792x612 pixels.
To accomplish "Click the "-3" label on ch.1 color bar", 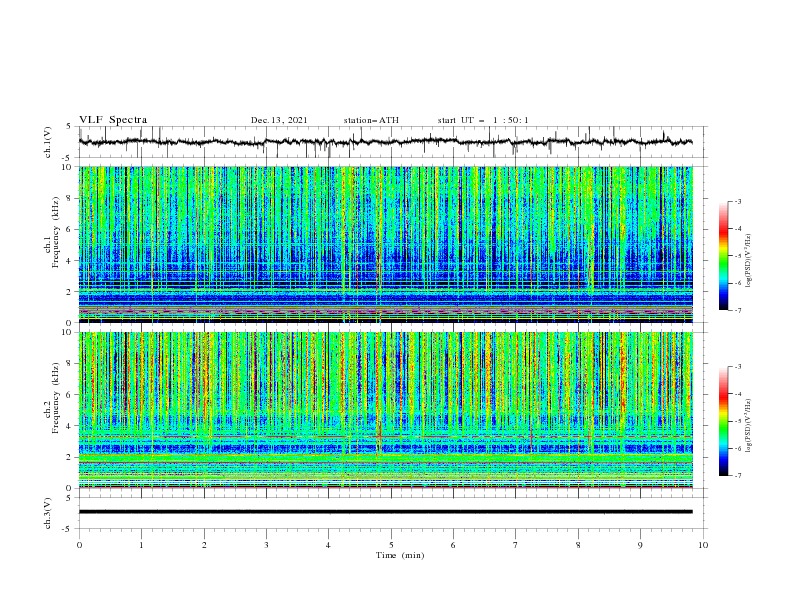I will pos(738,201).
